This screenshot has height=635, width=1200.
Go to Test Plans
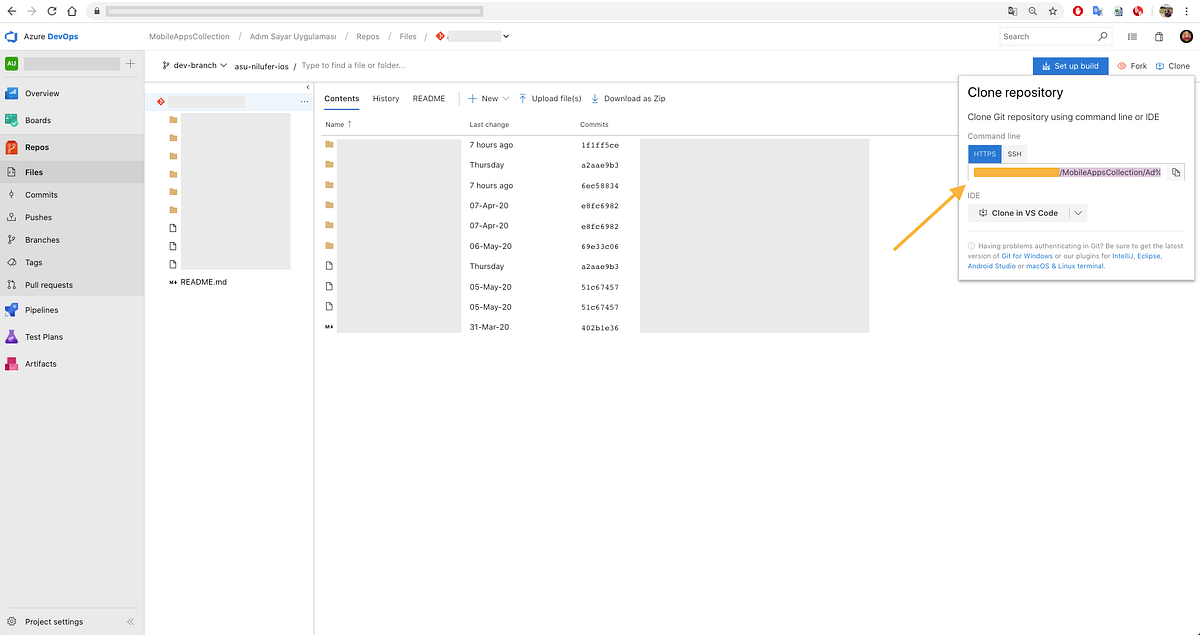tap(45, 337)
